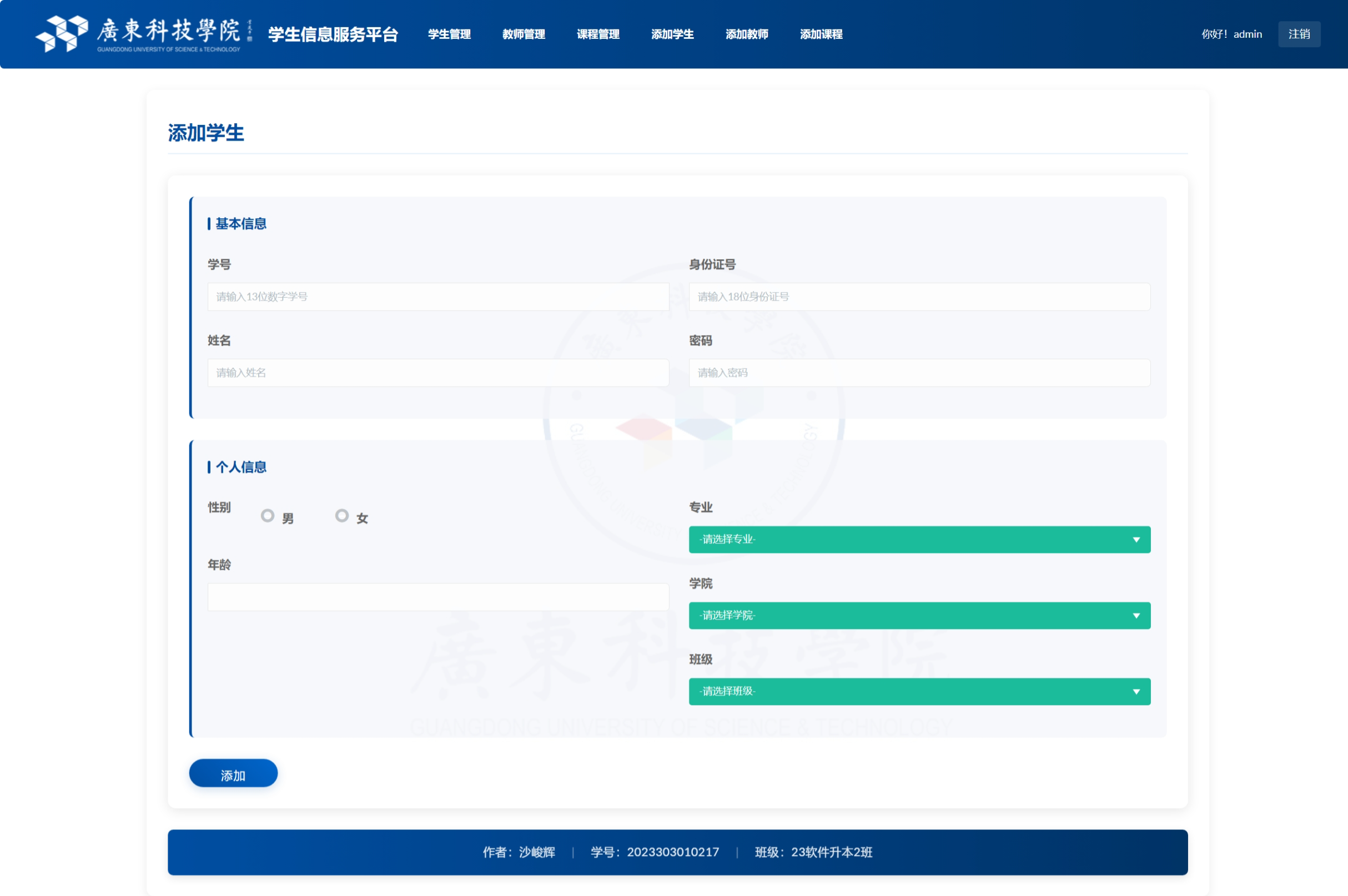The width and height of the screenshot is (1348, 896).
Task: Select 添加学生 in navigation bar
Action: (672, 34)
